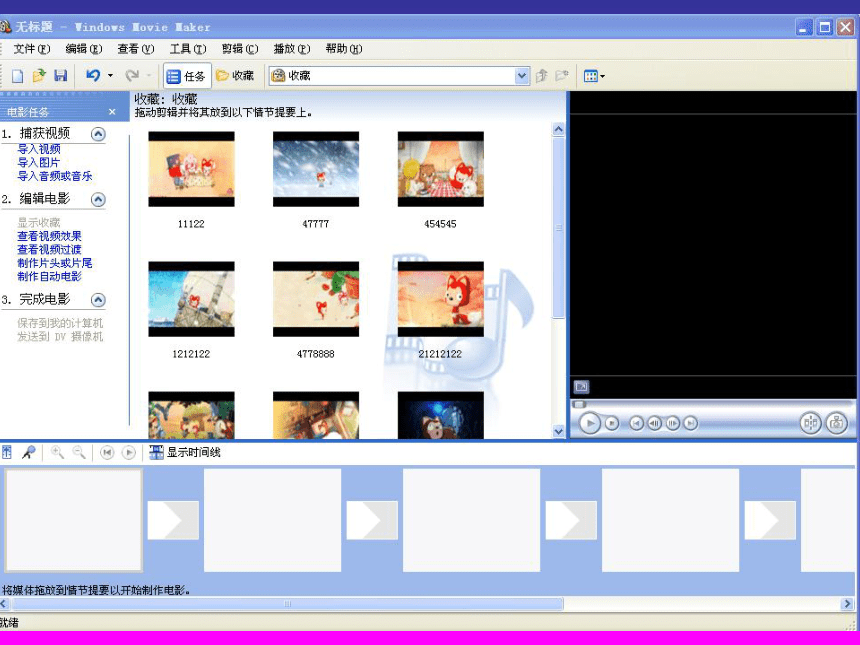860x645 pixels.
Task: Toggle the 收藏 collections pane button
Action: tap(235, 76)
